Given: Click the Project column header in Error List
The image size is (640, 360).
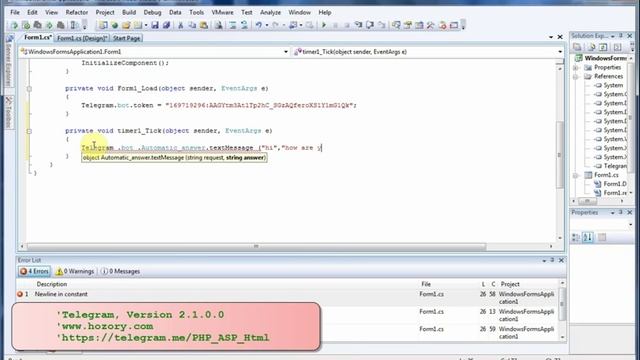Looking at the screenshot, I should click(x=510, y=284).
